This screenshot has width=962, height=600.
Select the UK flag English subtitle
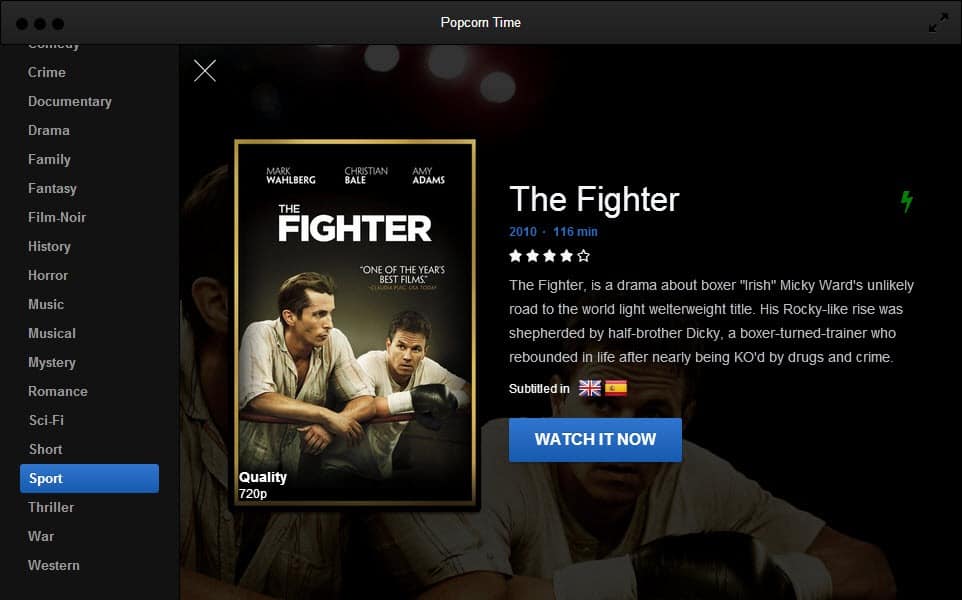[x=590, y=388]
